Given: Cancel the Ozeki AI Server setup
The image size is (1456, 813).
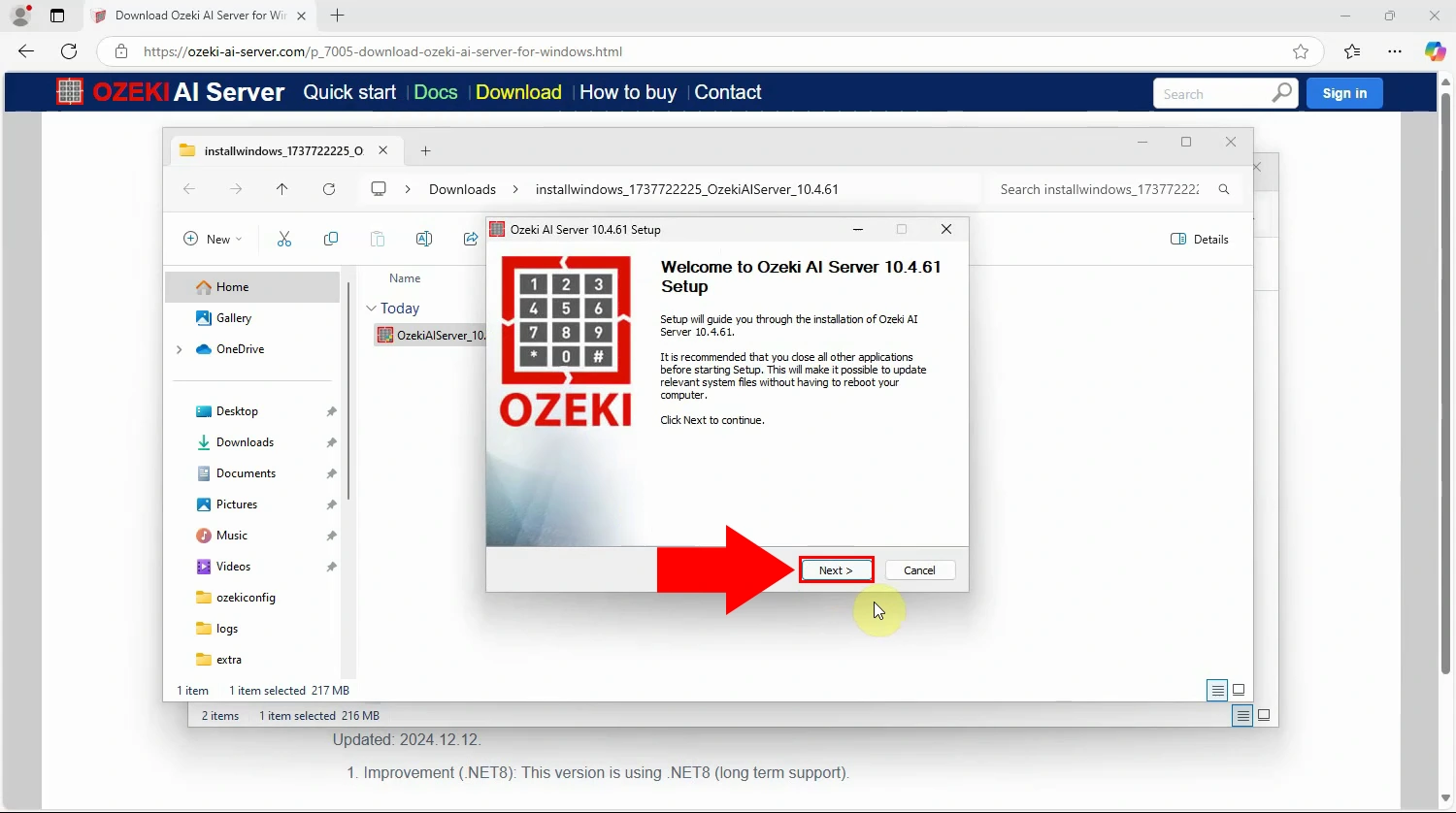Looking at the screenshot, I should tap(919, 570).
